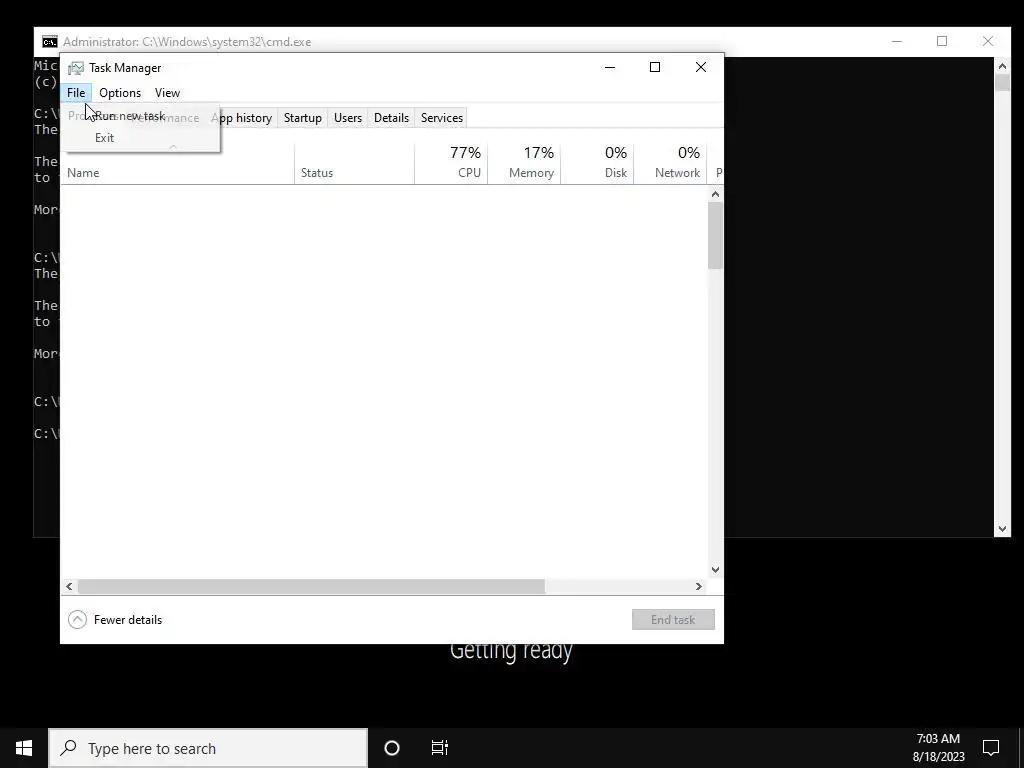Screen dimensions: 1024x768
Task: Maximize the cmd.exe window
Action: [942, 41]
